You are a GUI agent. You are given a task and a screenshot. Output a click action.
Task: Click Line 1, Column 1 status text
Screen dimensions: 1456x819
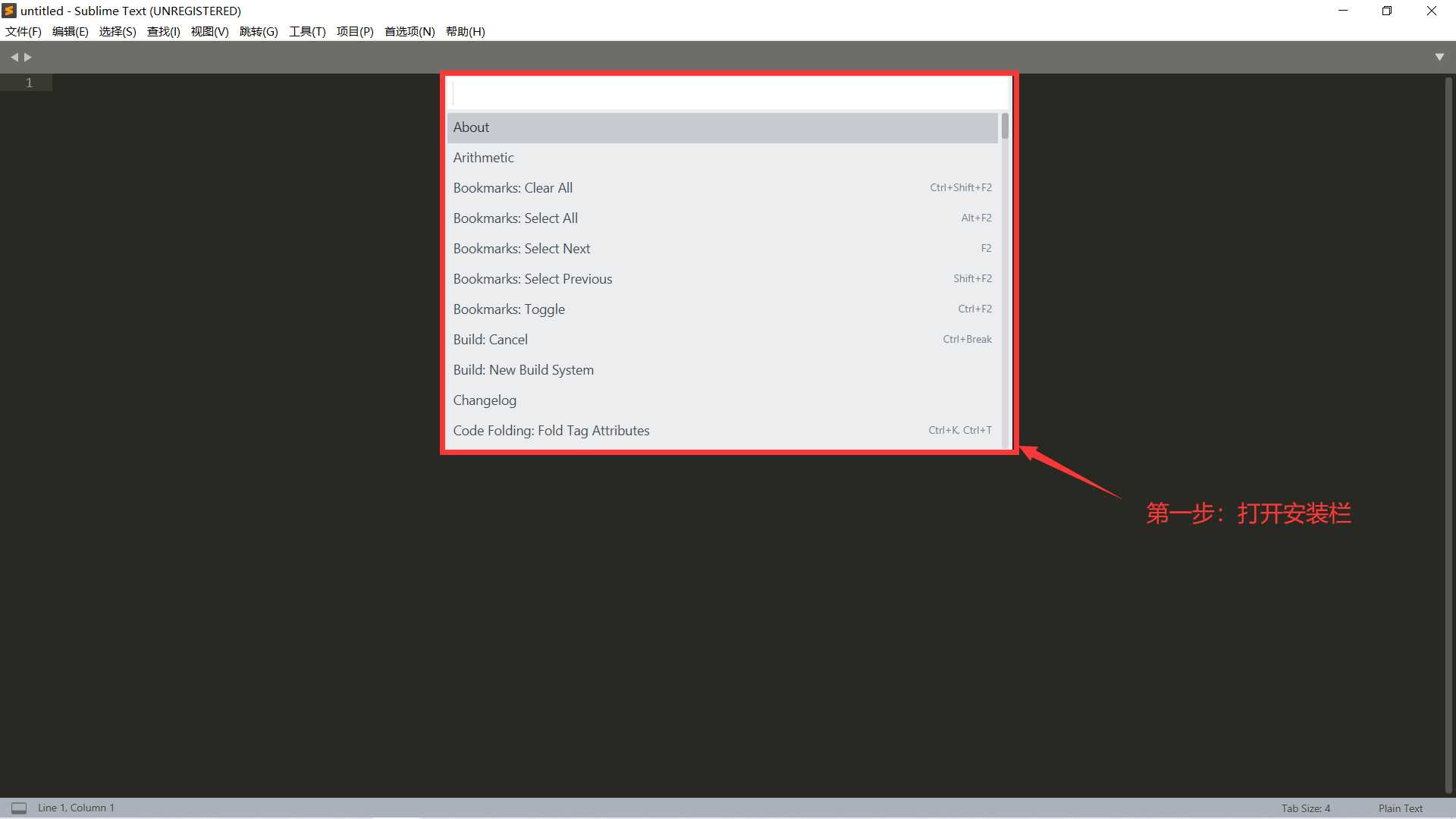76,808
